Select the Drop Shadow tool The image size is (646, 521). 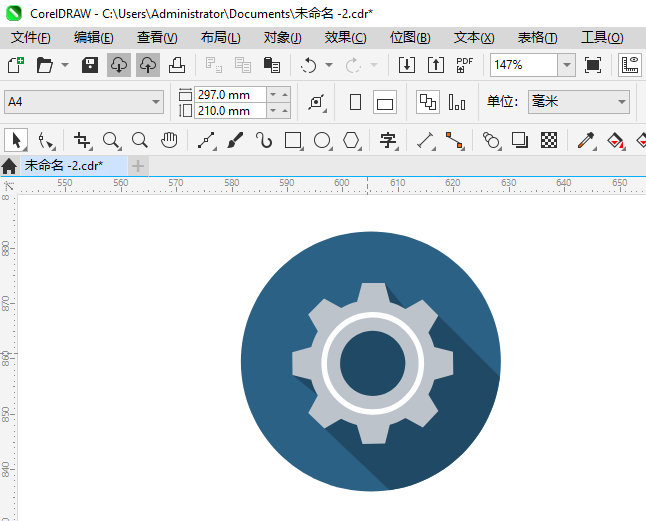tap(520, 140)
